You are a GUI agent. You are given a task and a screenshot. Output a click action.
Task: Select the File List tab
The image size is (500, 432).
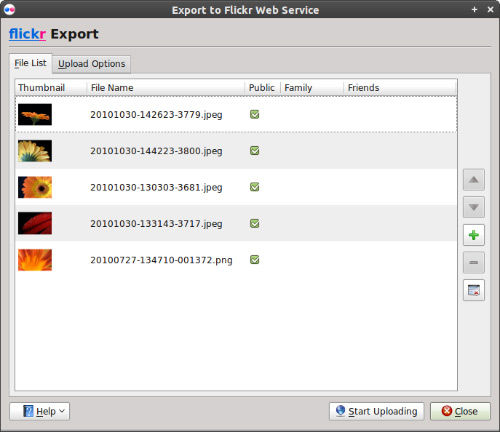point(30,63)
